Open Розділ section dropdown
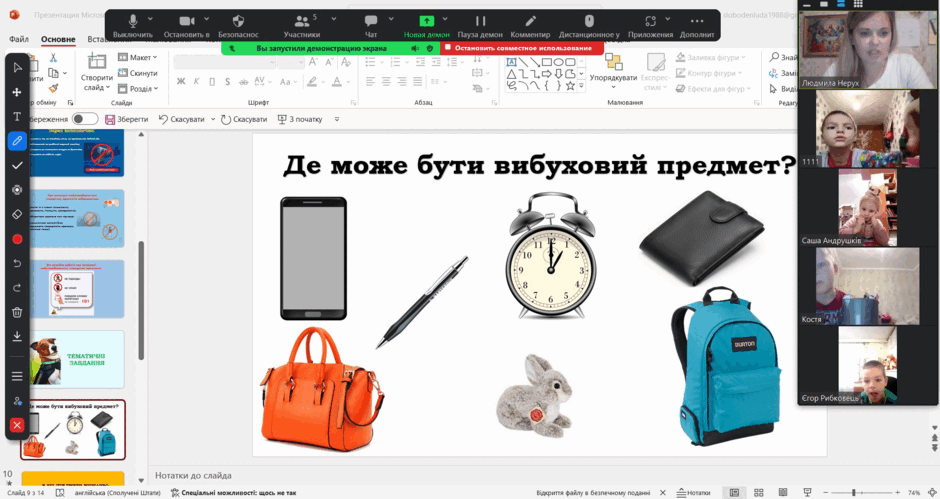 pyautogui.click(x=138, y=89)
